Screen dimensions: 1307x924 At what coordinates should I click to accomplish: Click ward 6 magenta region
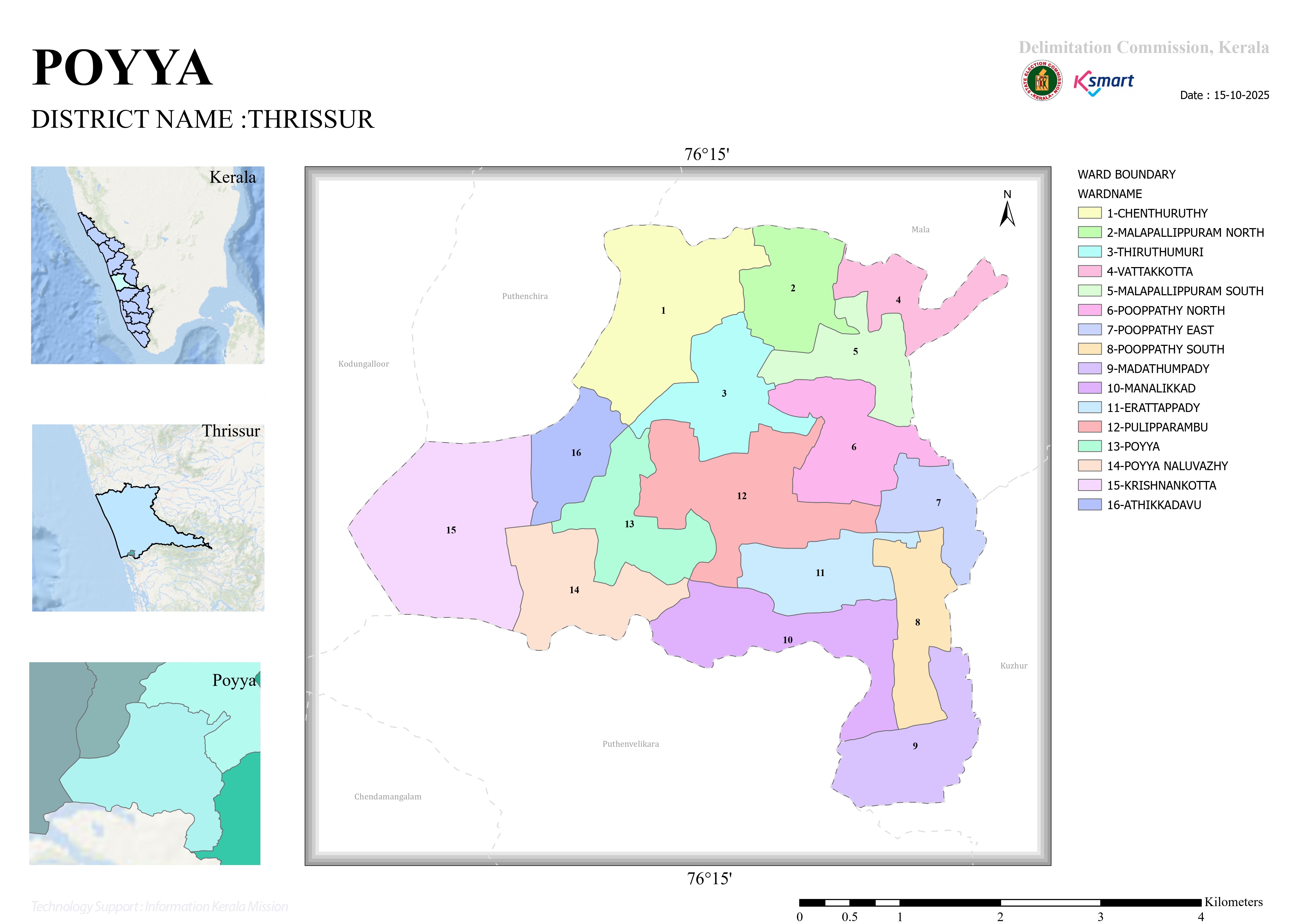(x=853, y=447)
